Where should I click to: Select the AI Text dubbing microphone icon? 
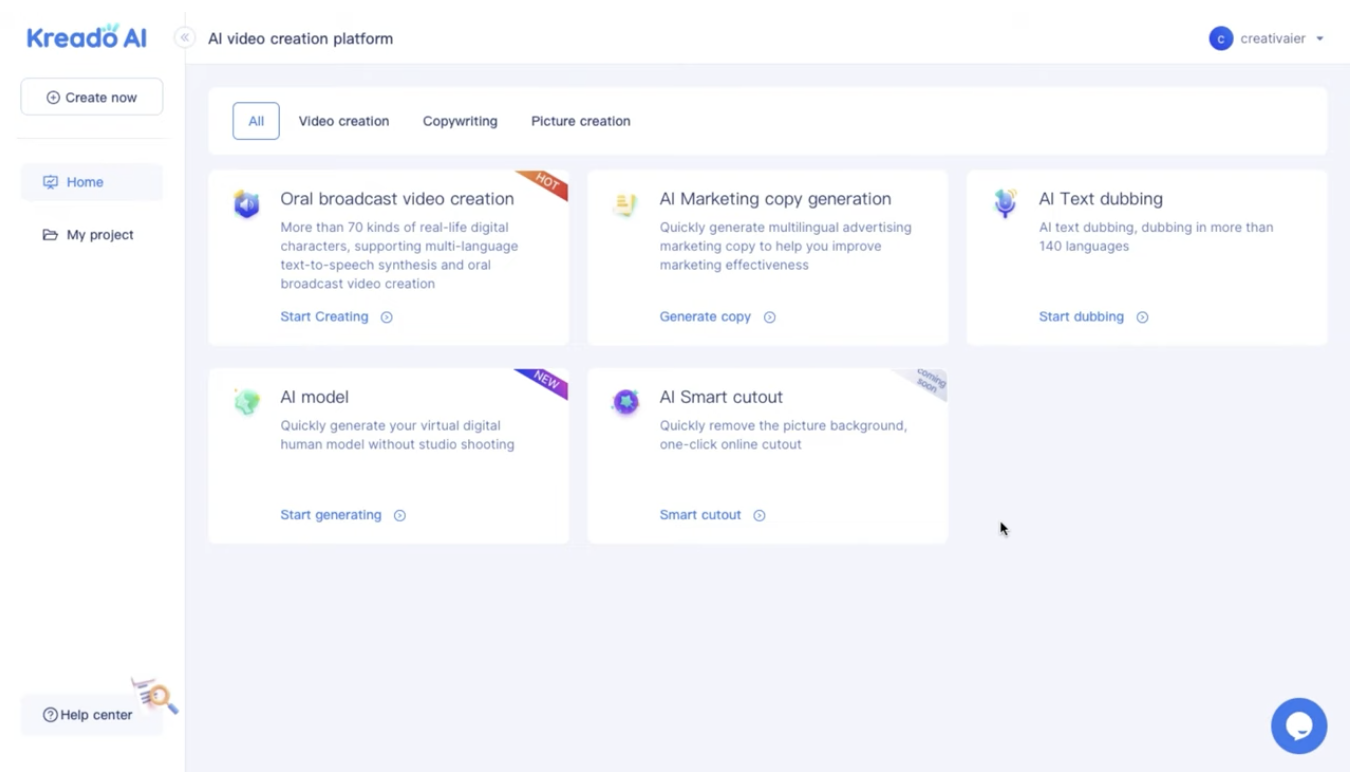coord(1004,204)
